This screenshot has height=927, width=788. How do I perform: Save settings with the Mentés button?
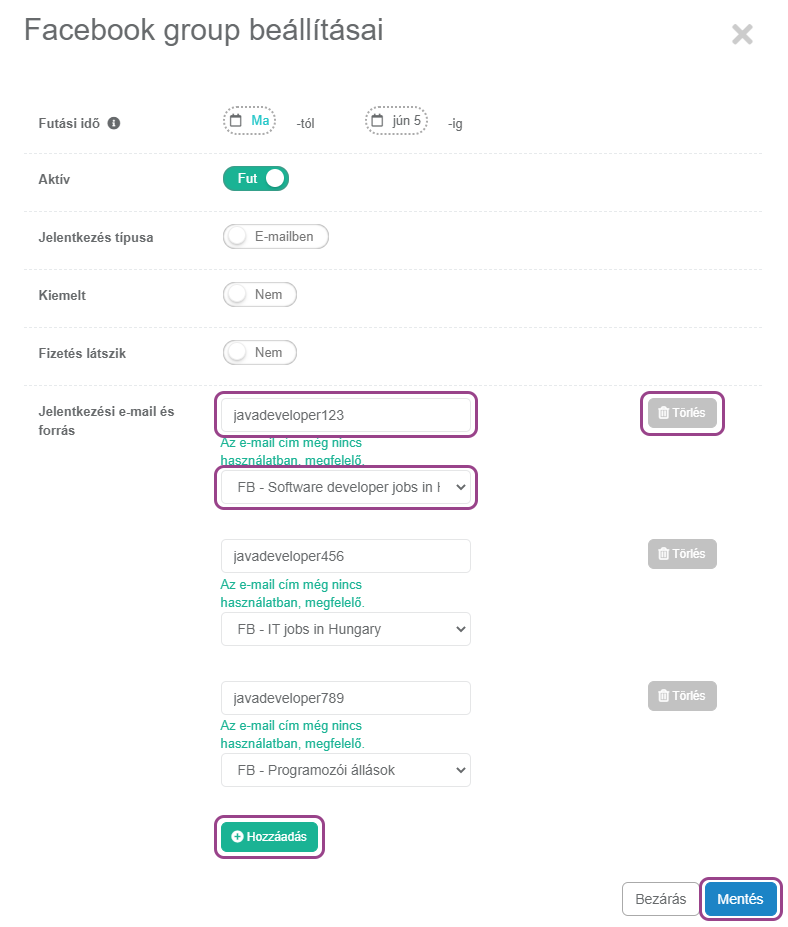tap(740, 899)
